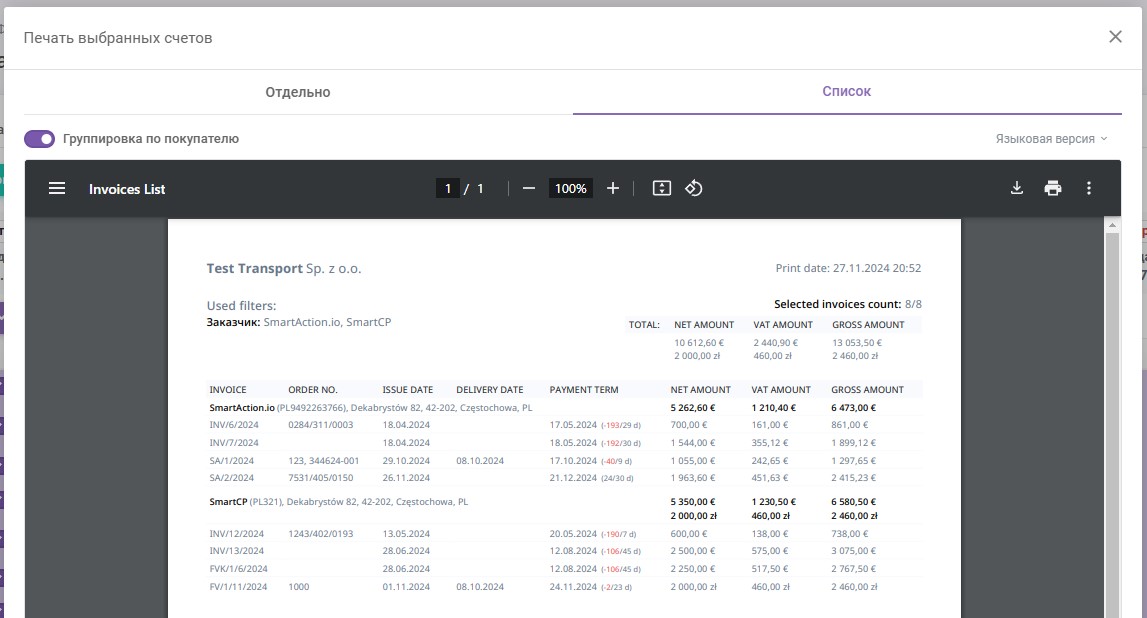
Task: Print the invoices list with printer icon
Action: pos(1053,189)
